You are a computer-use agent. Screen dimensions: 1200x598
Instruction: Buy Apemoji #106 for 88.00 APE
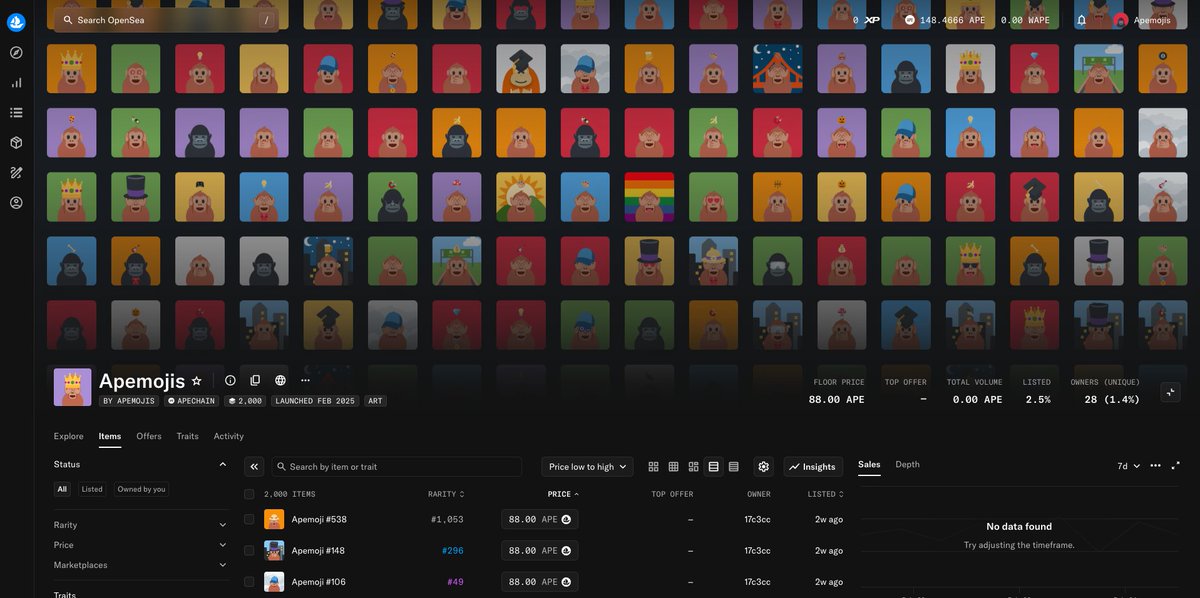pos(539,581)
